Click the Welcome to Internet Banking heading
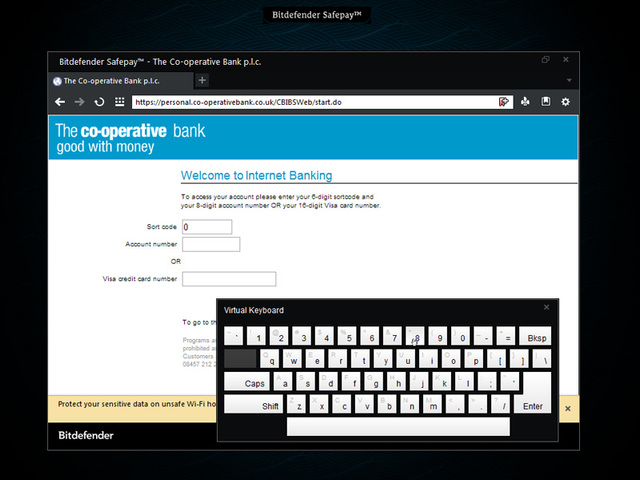Screen dimensions: 640x480 pos(256,176)
